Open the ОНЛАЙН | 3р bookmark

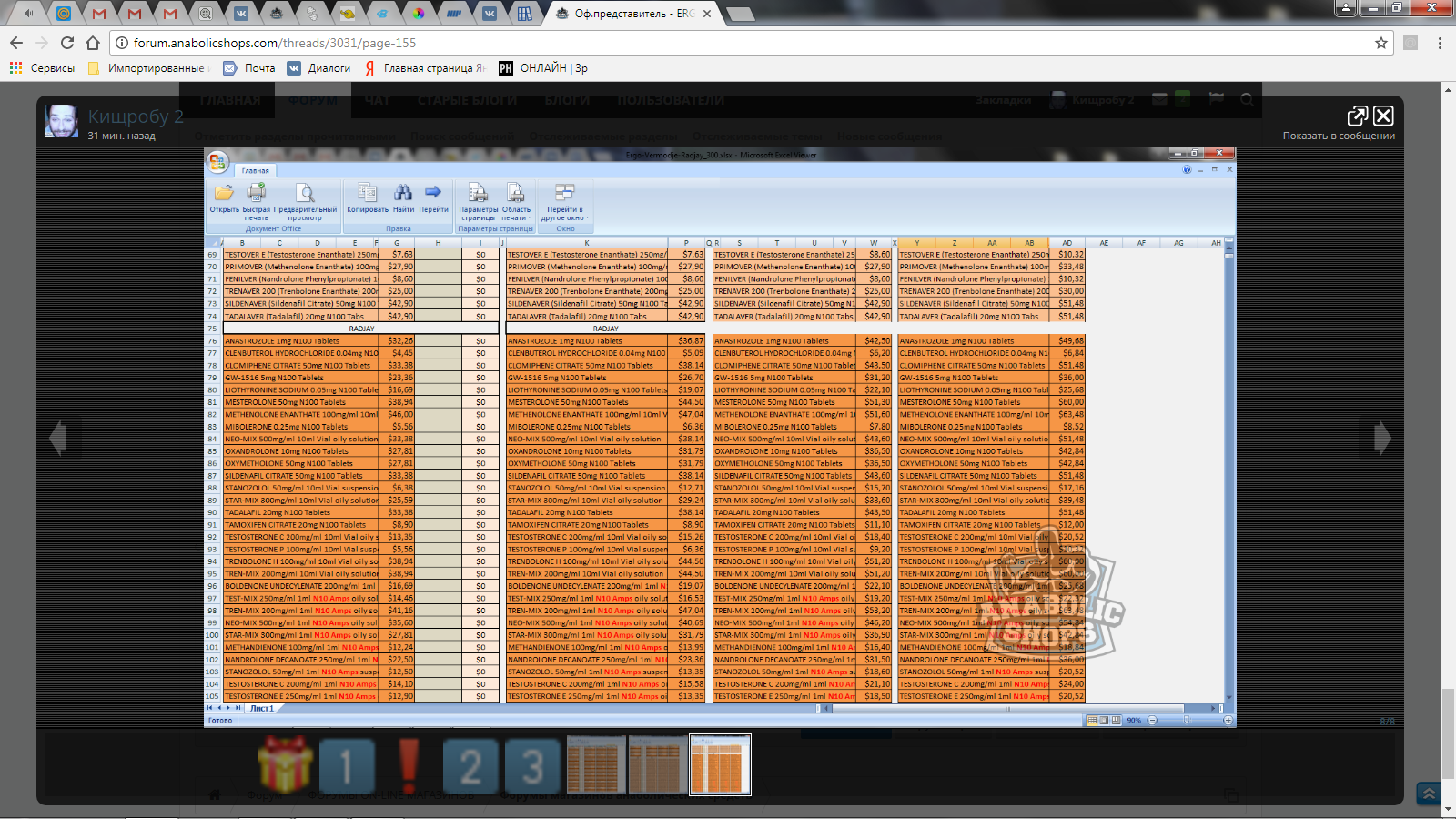543,68
